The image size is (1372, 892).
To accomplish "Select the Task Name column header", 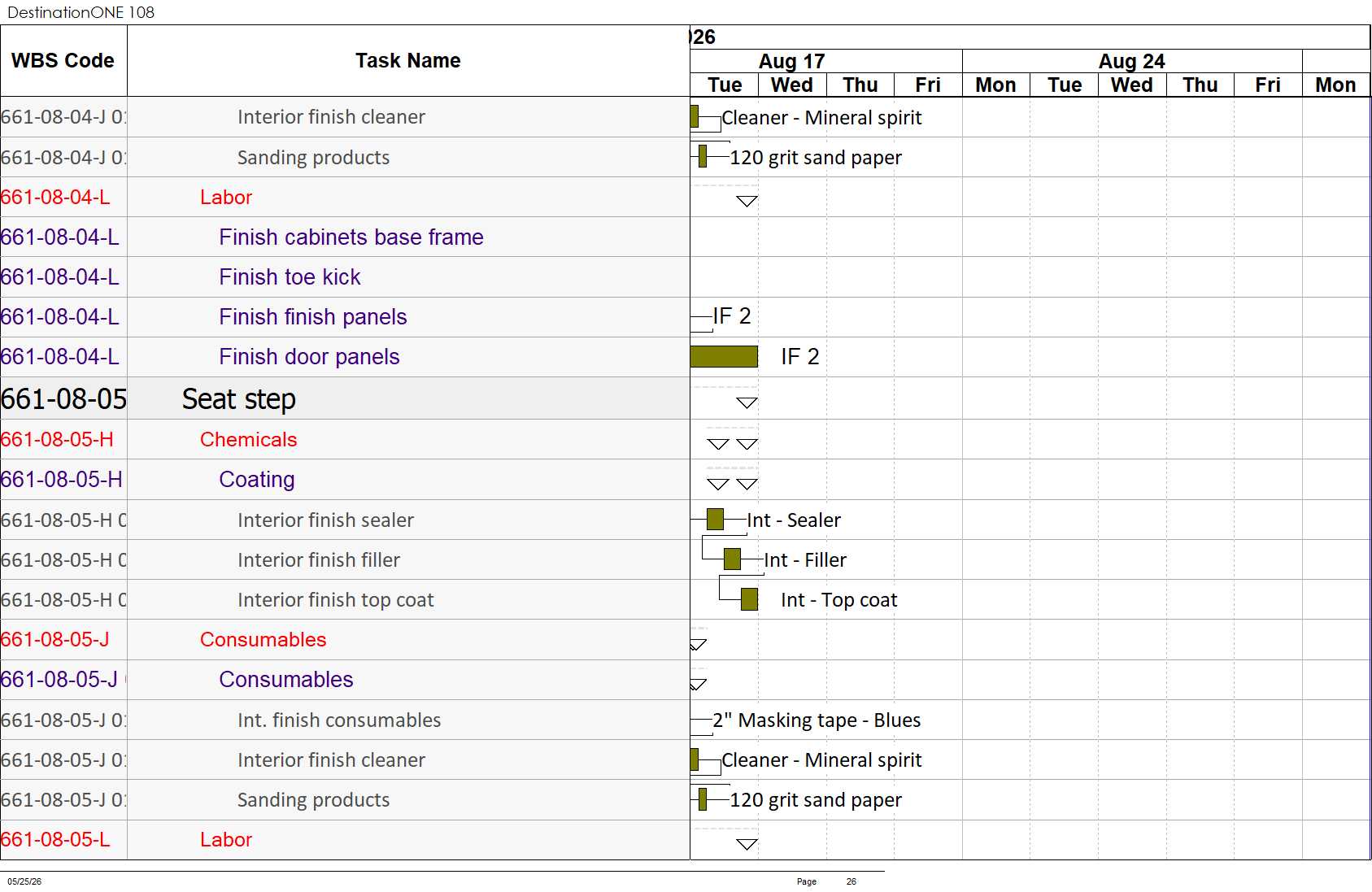I will point(408,61).
